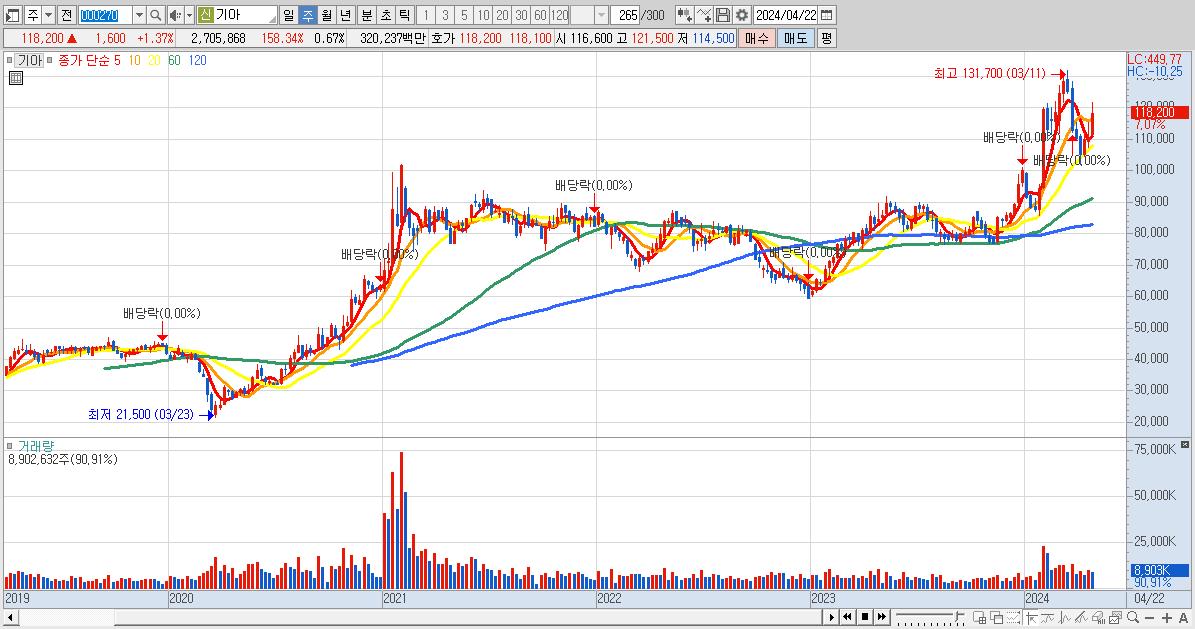Zoom out the chart with minus icon
Viewport: 1195px width, 629px height.
(1150, 618)
